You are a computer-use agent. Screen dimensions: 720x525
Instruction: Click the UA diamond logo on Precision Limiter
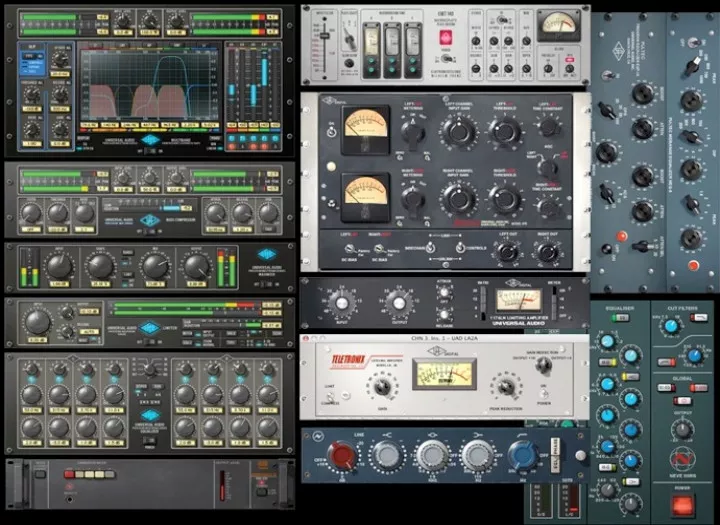coord(149,328)
